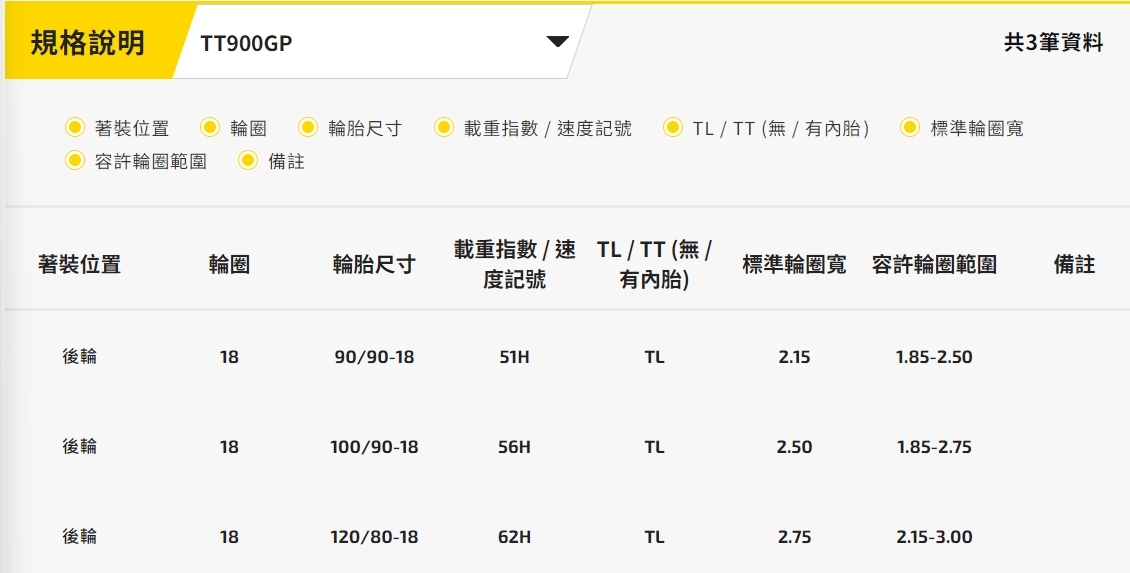The width and height of the screenshot is (1130, 573).
Task: Disable the 載重指數 / 速度記號 filter option
Action: click(445, 128)
